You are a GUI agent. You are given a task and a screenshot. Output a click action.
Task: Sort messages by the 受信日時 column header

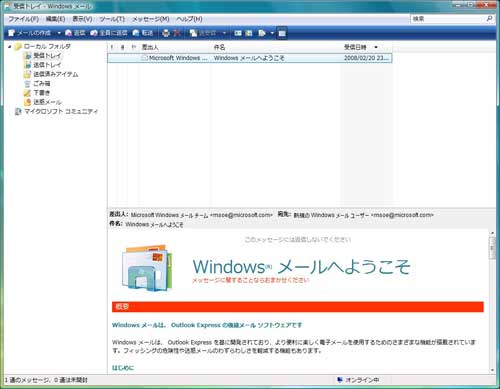point(355,47)
